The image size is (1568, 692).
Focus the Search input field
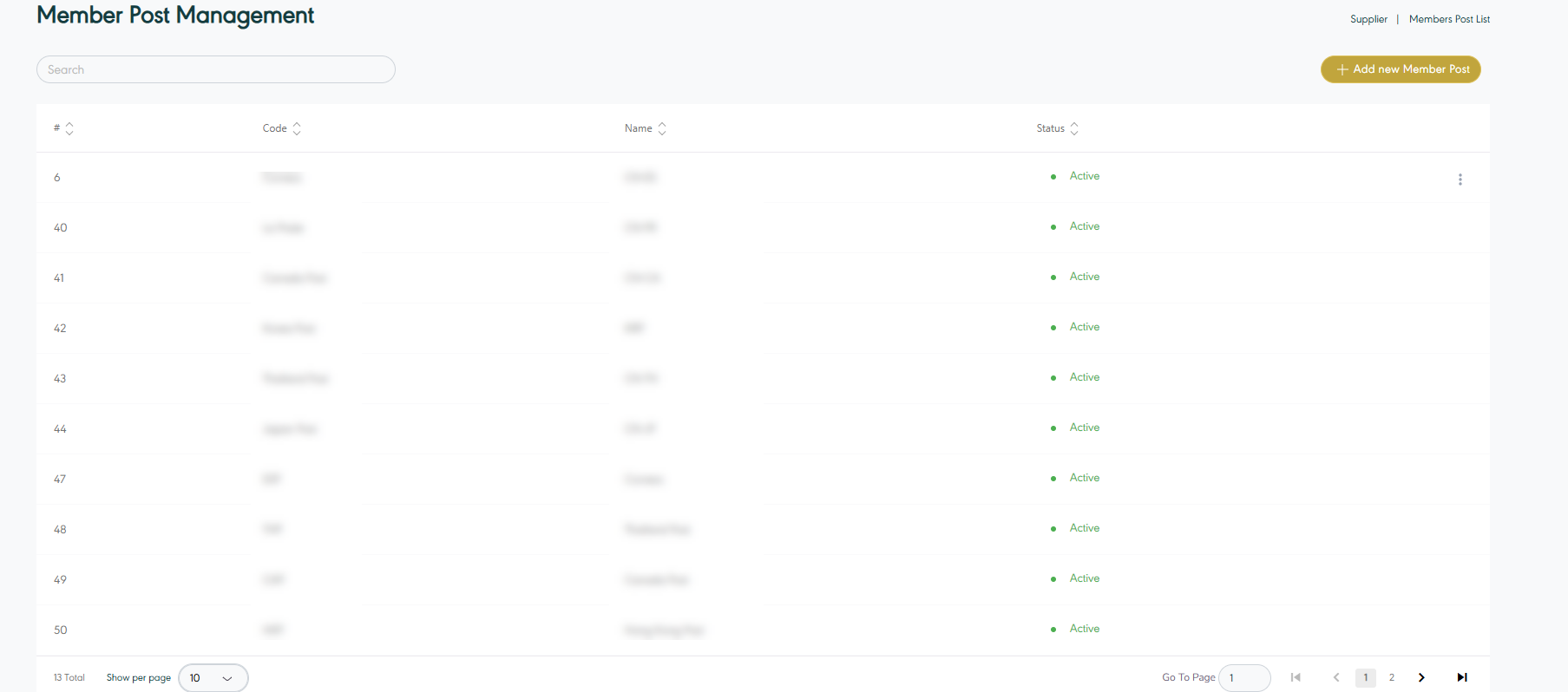coord(216,69)
